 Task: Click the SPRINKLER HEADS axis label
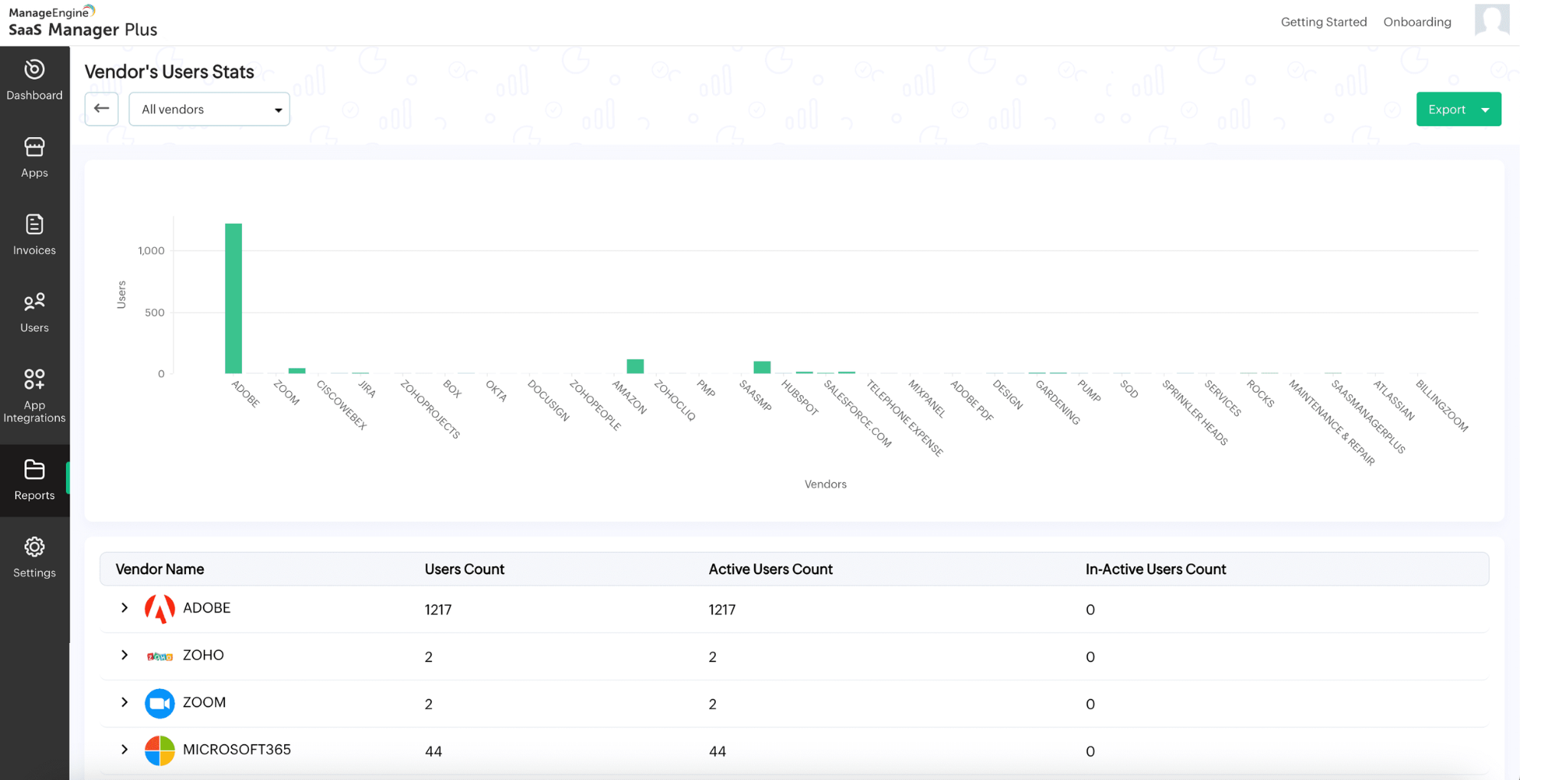[x=1195, y=413]
